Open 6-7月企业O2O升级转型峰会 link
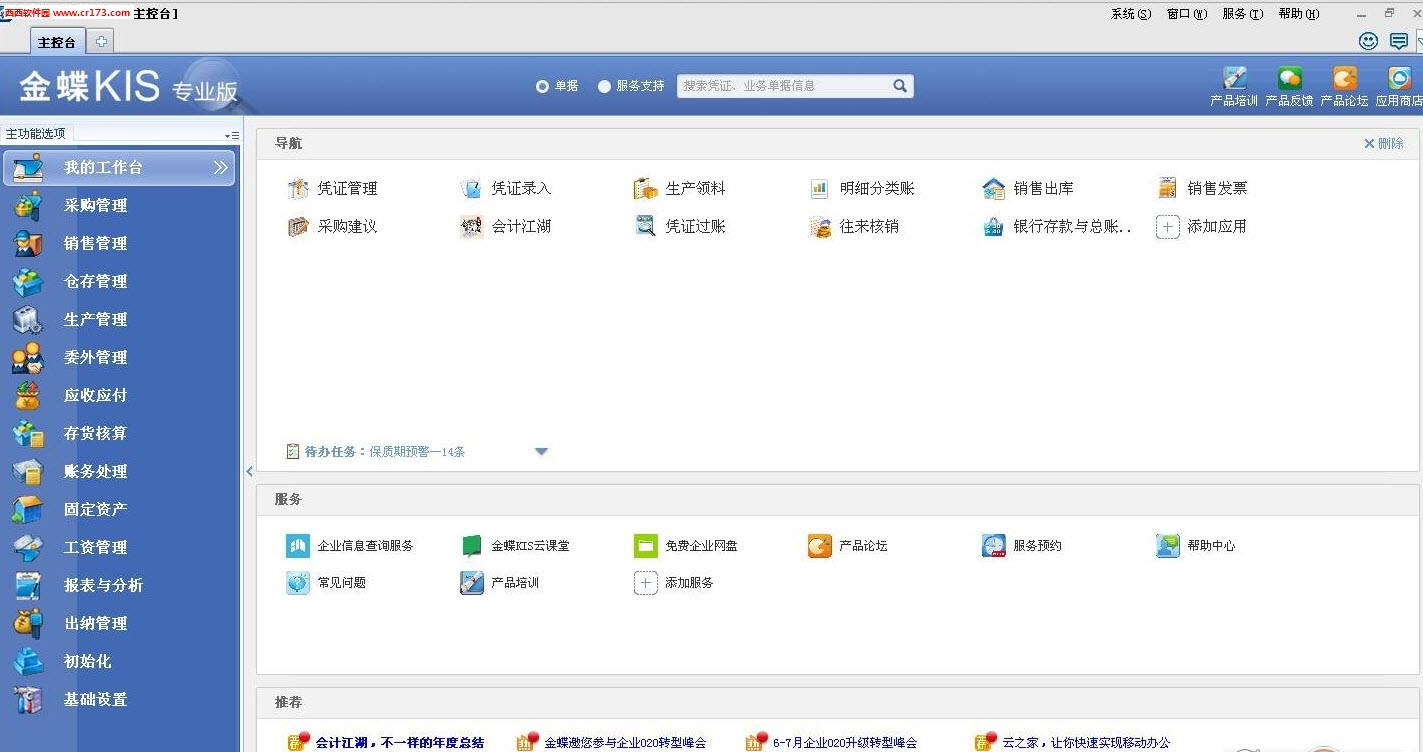The height and width of the screenshot is (752, 1423). [x=845, y=743]
